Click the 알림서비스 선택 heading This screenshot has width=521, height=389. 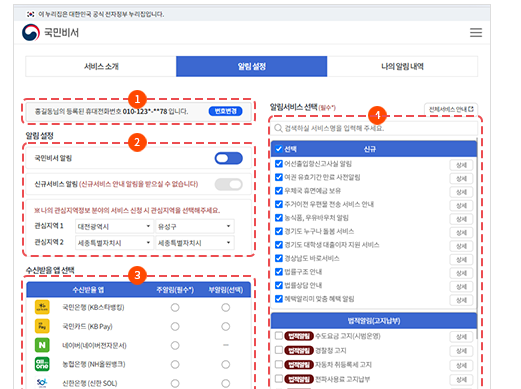(293, 107)
